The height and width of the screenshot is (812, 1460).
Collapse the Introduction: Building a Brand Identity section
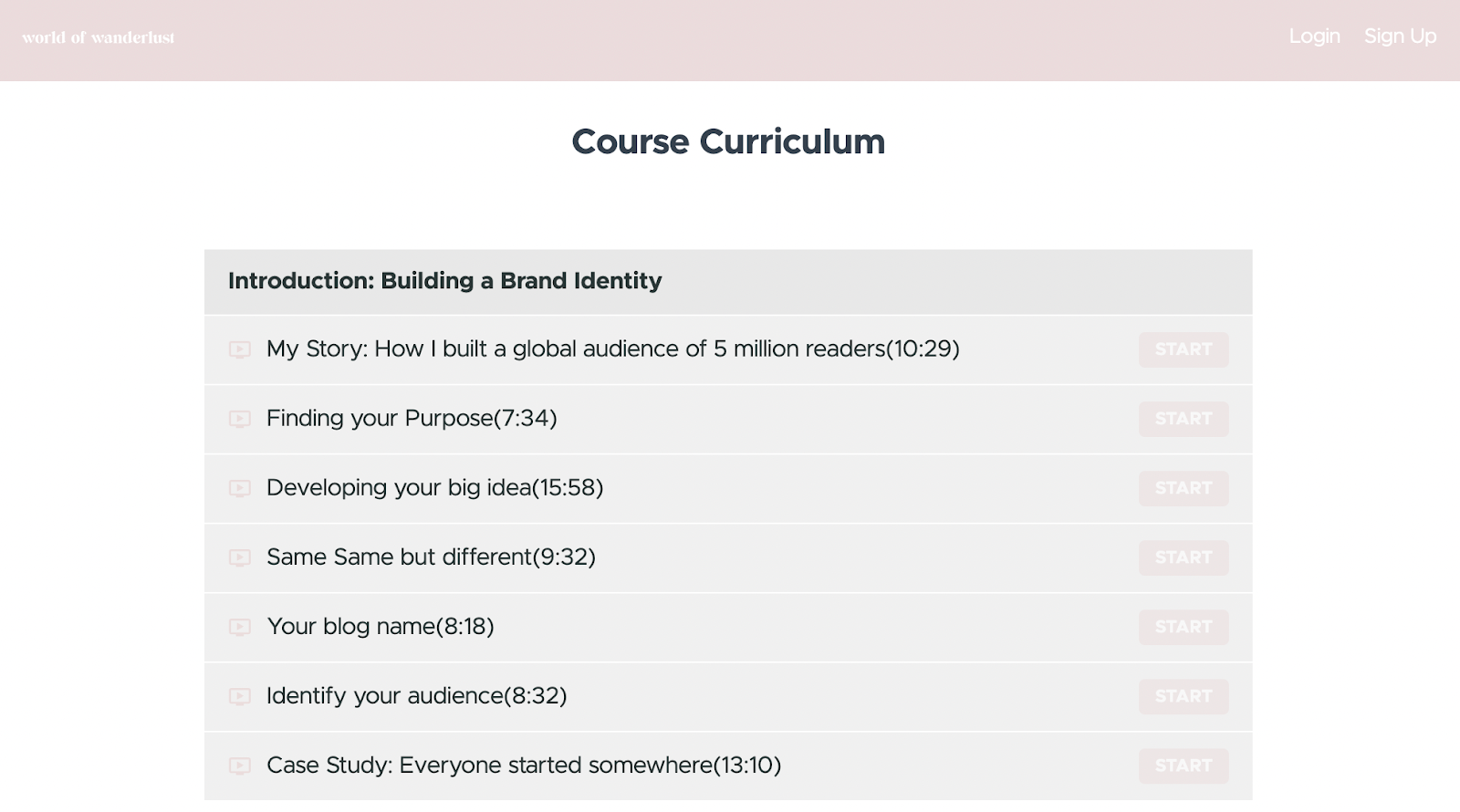(445, 281)
